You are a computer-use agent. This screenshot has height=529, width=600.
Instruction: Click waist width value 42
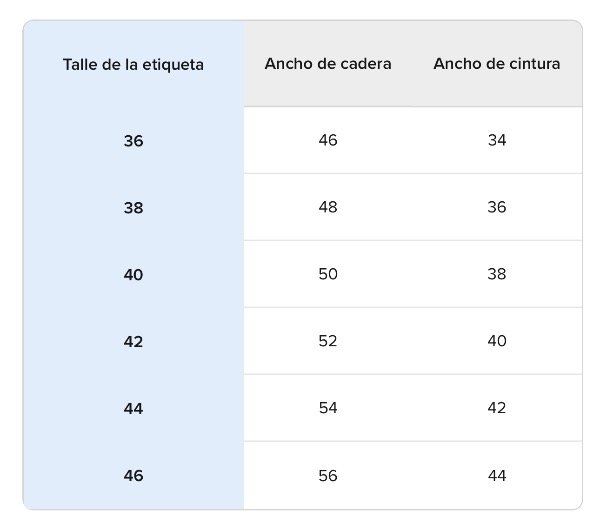[497, 408]
